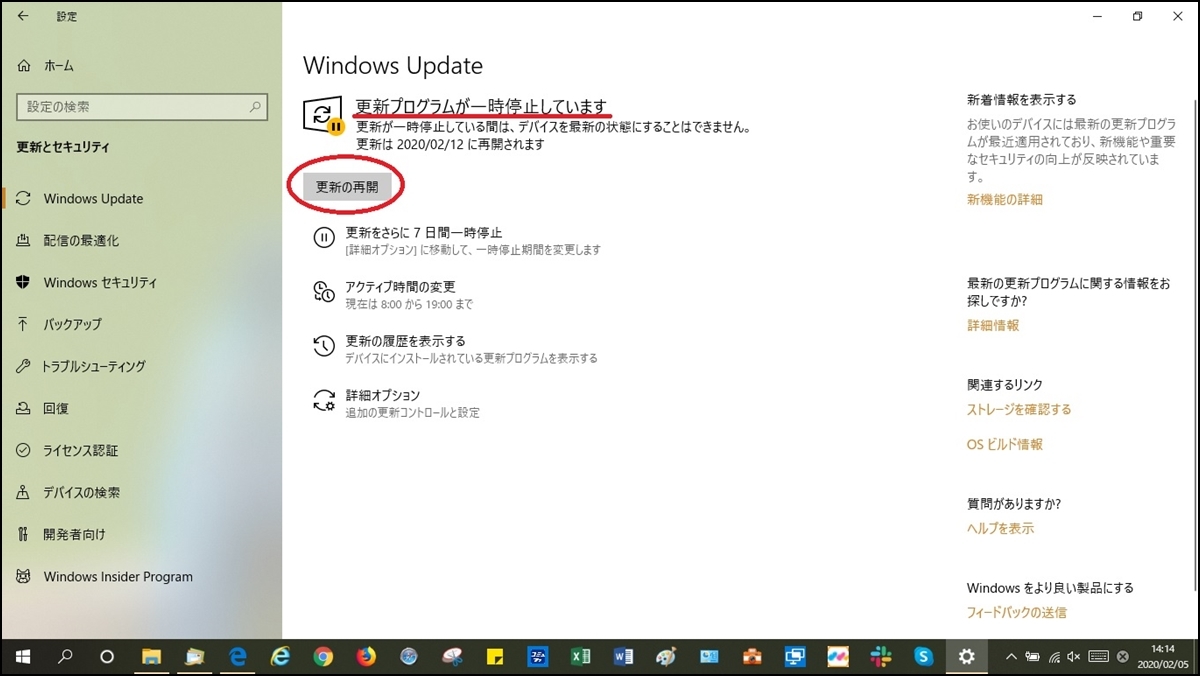The width and height of the screenshot is (1200, 676).
Task: Open the Windows Start menu
Action: click(x=24, y=657)
